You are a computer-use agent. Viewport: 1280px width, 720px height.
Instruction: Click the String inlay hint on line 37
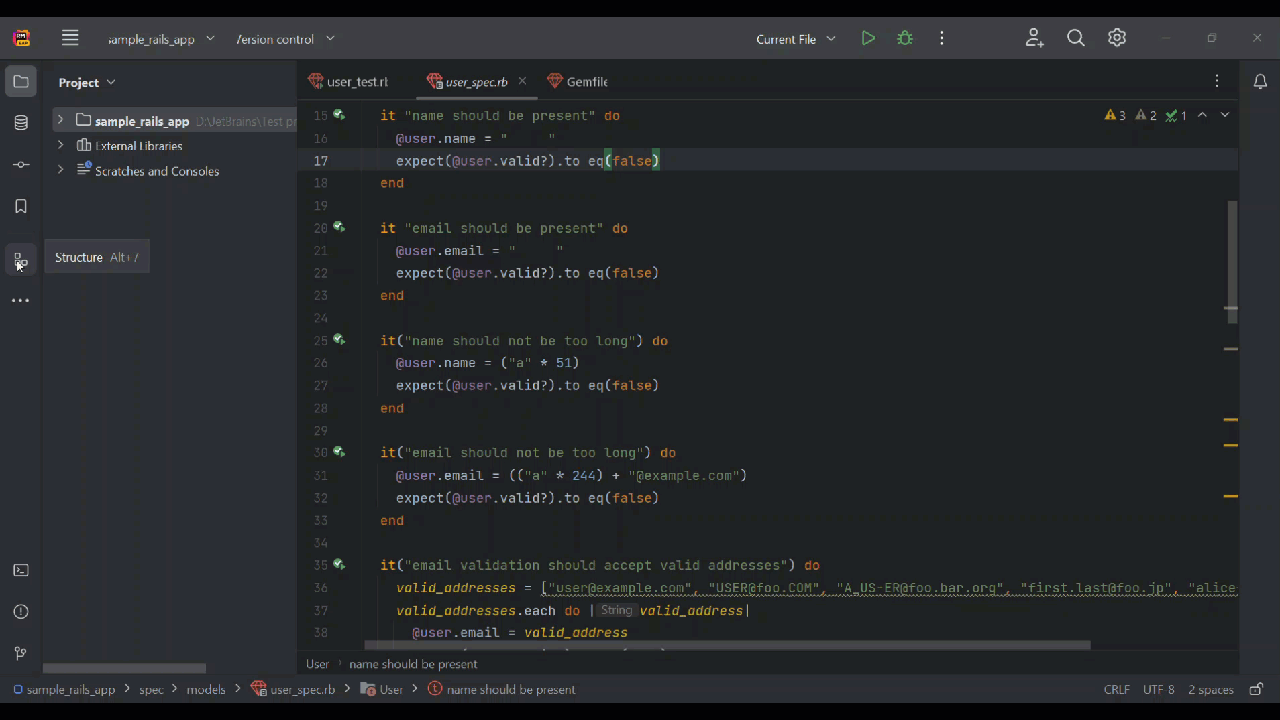click(x=617, y=610)
